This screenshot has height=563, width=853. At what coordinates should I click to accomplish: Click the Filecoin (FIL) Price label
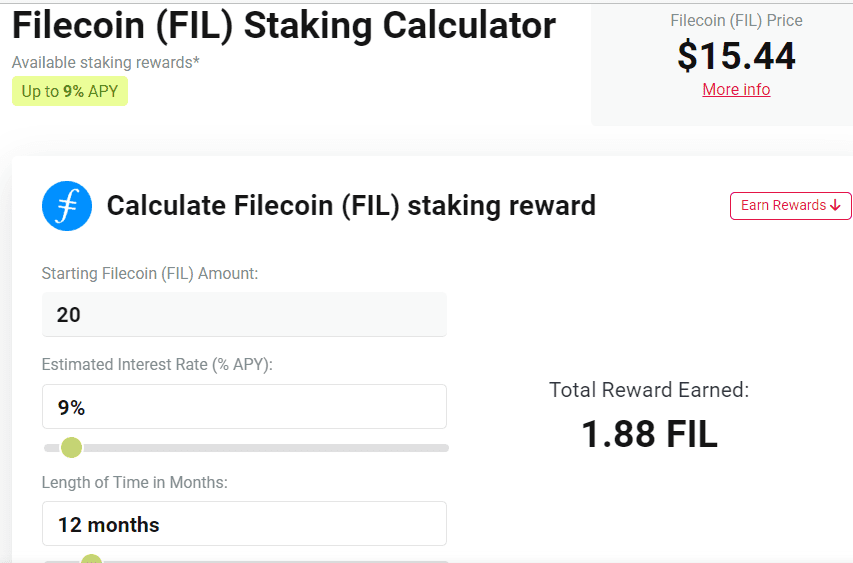click(x=736, y=21)
